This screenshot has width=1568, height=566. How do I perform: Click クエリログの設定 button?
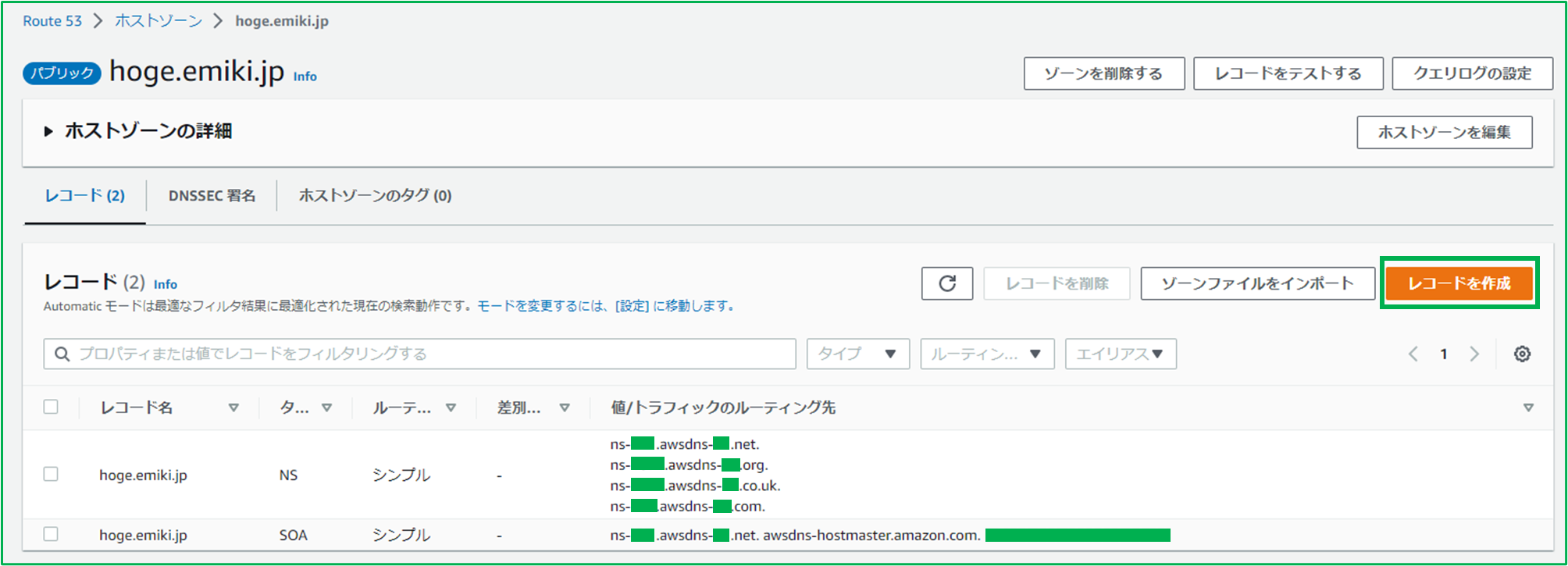[x=1473, y=73]
